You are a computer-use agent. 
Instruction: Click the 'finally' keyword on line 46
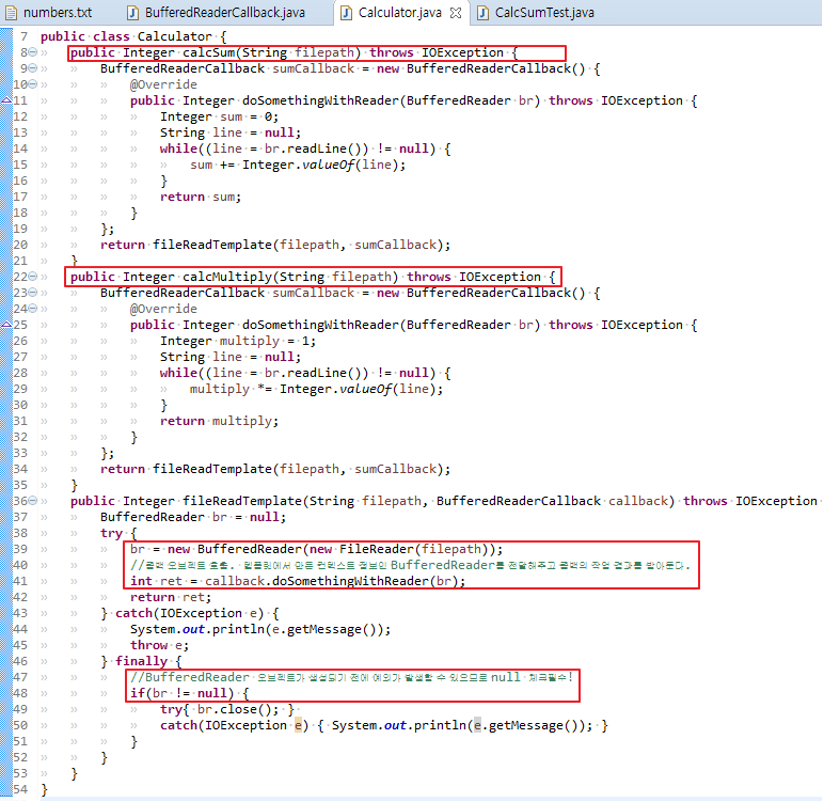141,662
